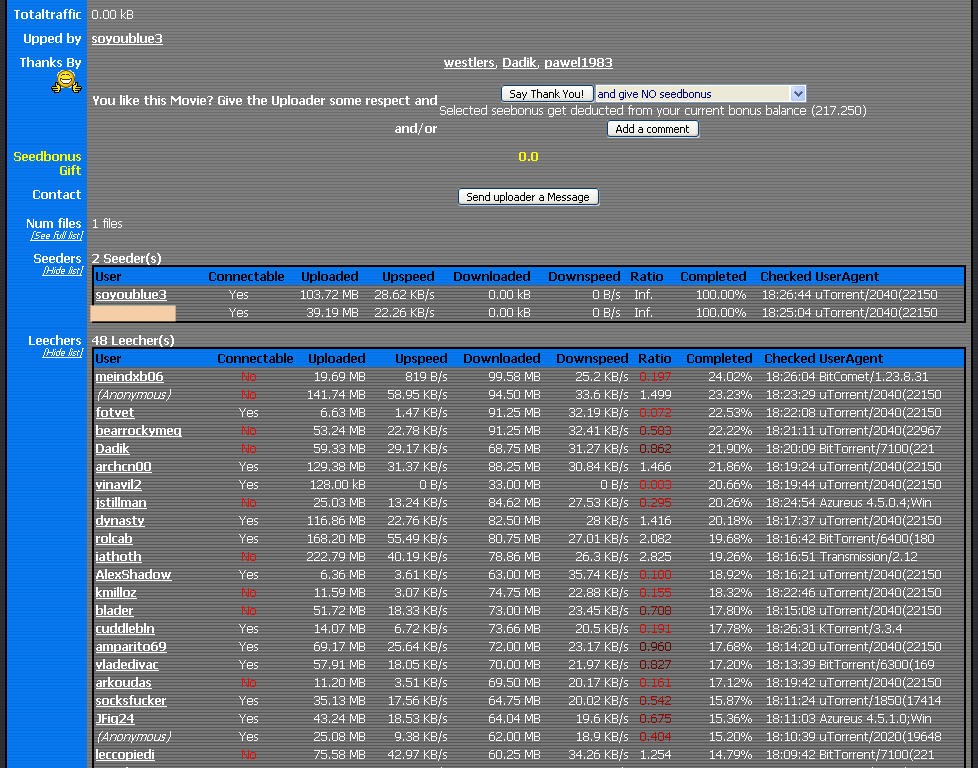Click archcn00 in the leechers table
Viewport: 978px width, 768px height.
click(122, 466)
